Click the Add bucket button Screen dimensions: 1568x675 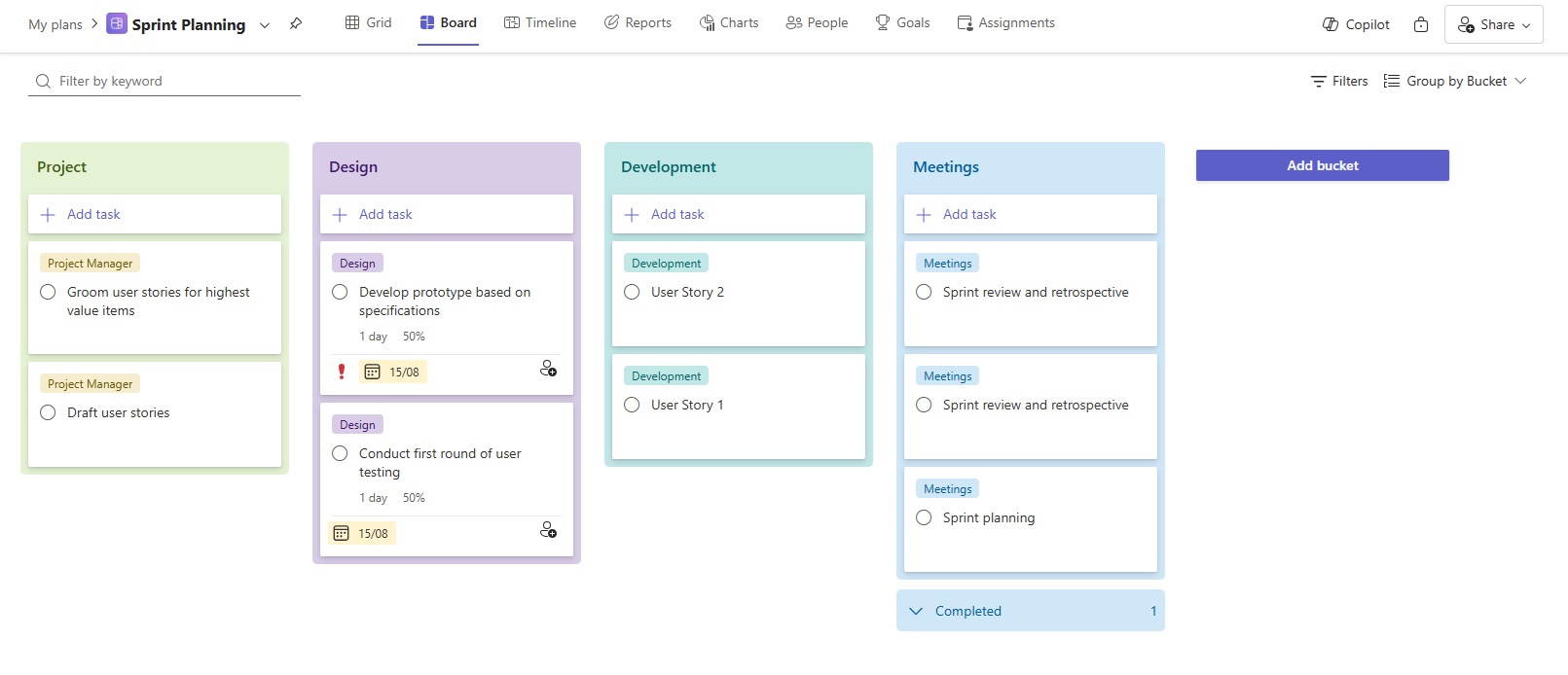1322,165
